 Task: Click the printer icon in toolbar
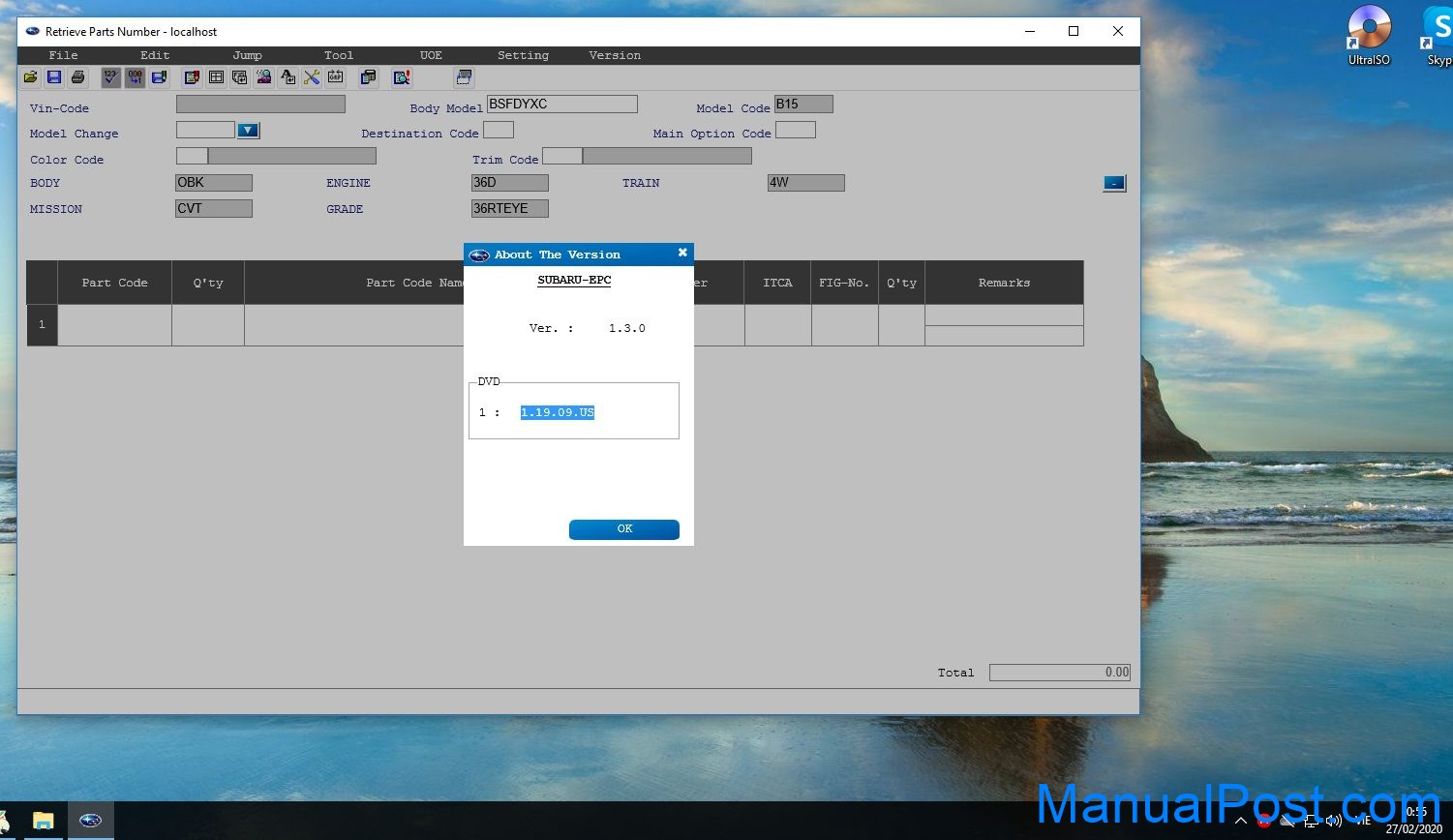click(78, 77)
